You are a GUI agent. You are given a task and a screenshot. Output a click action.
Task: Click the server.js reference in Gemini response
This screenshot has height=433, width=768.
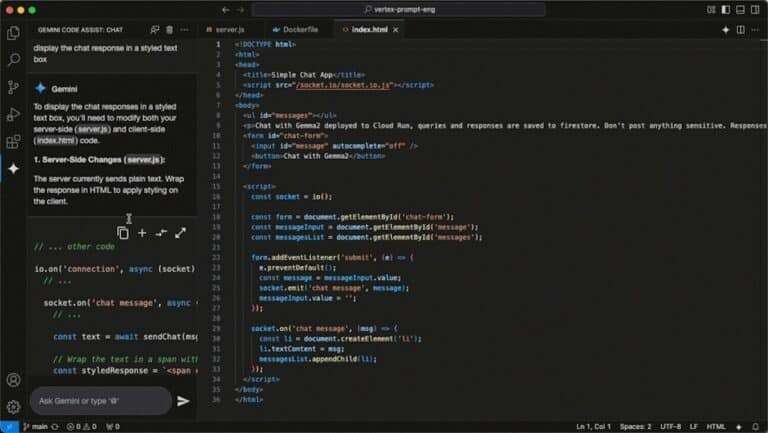[x=93, y=129]
